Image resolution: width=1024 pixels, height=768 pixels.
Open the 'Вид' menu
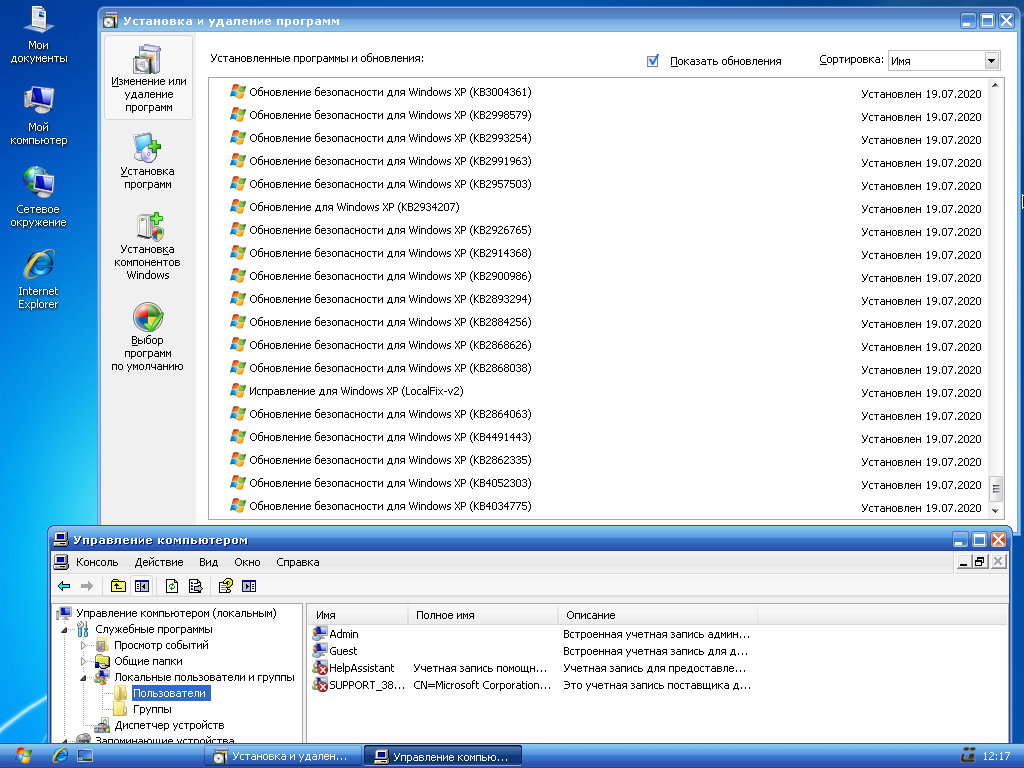208,562
